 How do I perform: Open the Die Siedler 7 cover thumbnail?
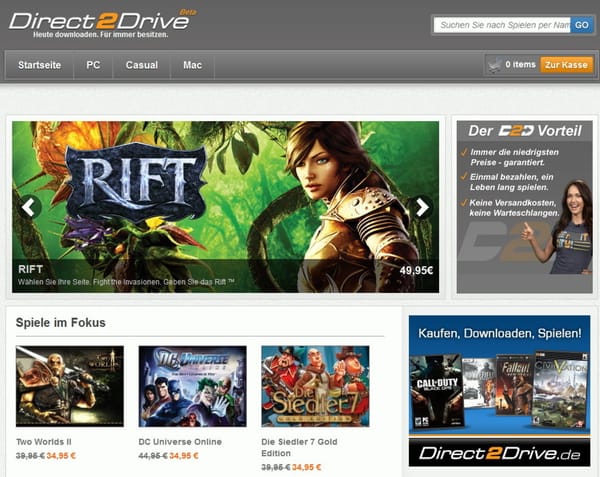tap(315, 386)
